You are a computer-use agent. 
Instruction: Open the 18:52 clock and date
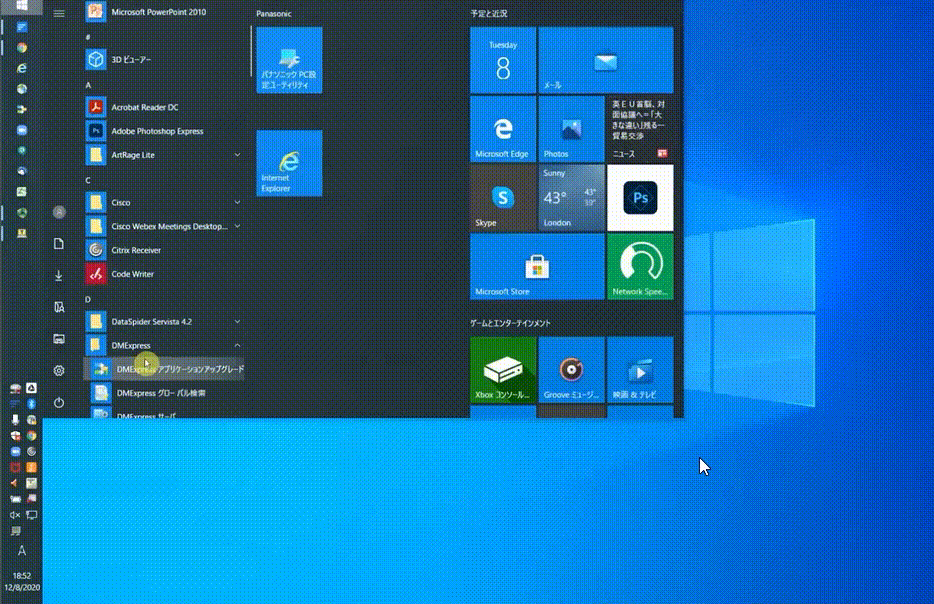click(21, 581)
